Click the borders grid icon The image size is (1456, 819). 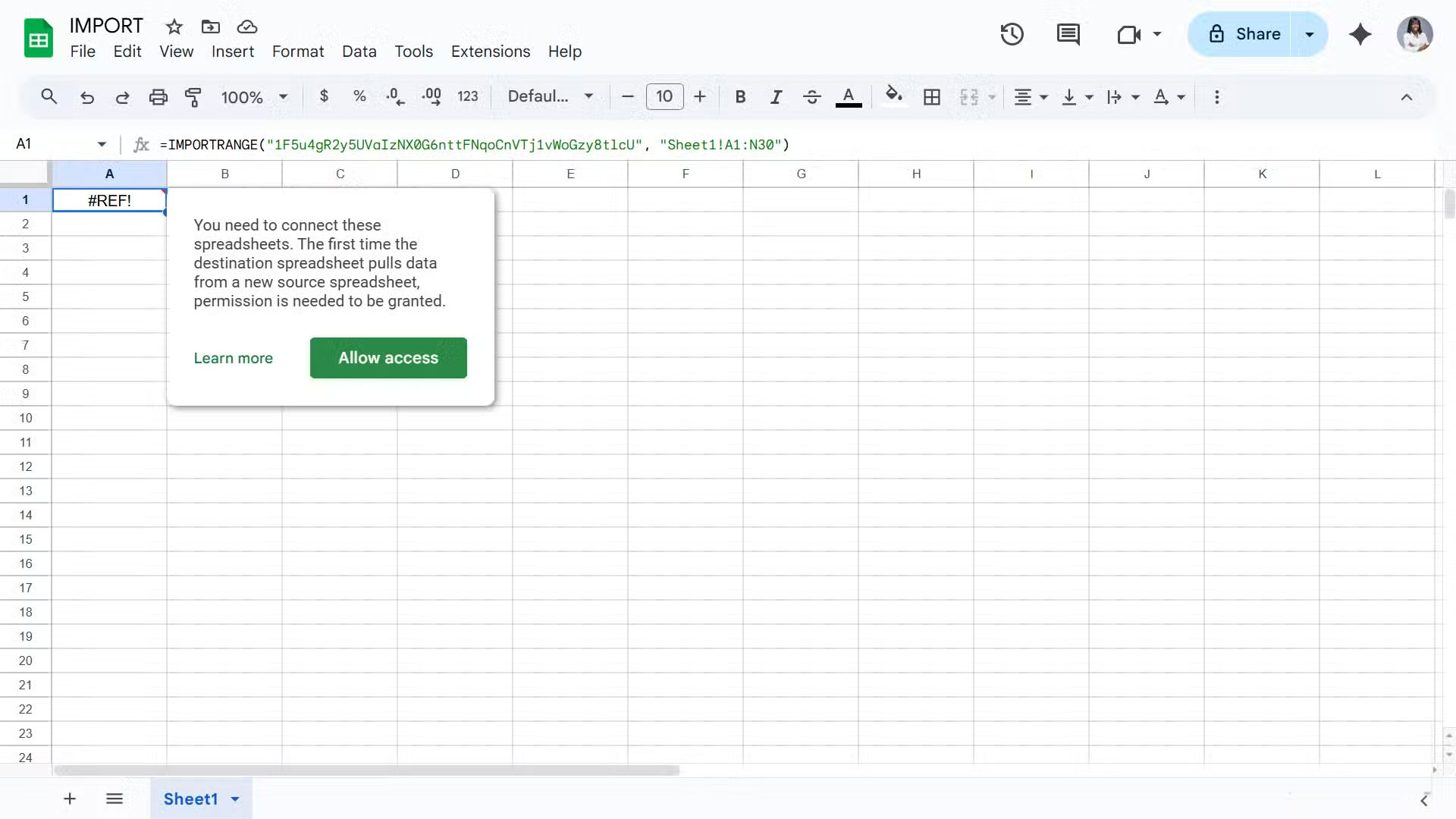[931, 97]
